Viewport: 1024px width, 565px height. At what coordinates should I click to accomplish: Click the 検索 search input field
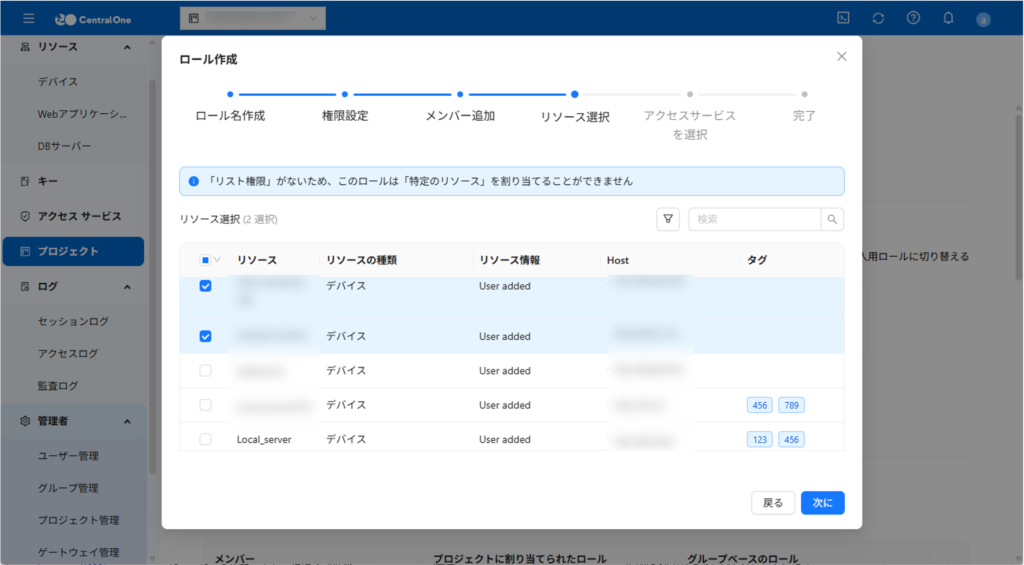click(754, 219)
